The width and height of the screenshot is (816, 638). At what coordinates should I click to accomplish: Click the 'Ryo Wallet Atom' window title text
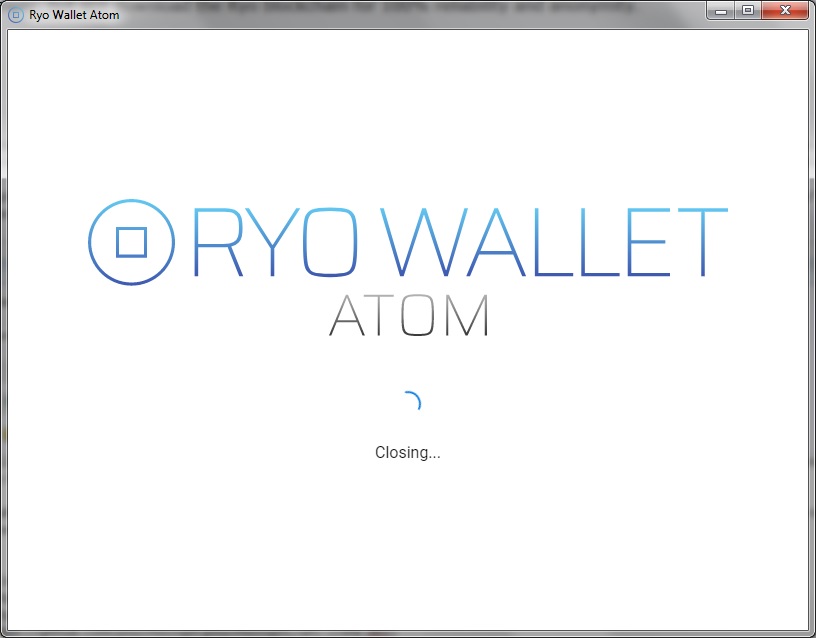[74, 15]
